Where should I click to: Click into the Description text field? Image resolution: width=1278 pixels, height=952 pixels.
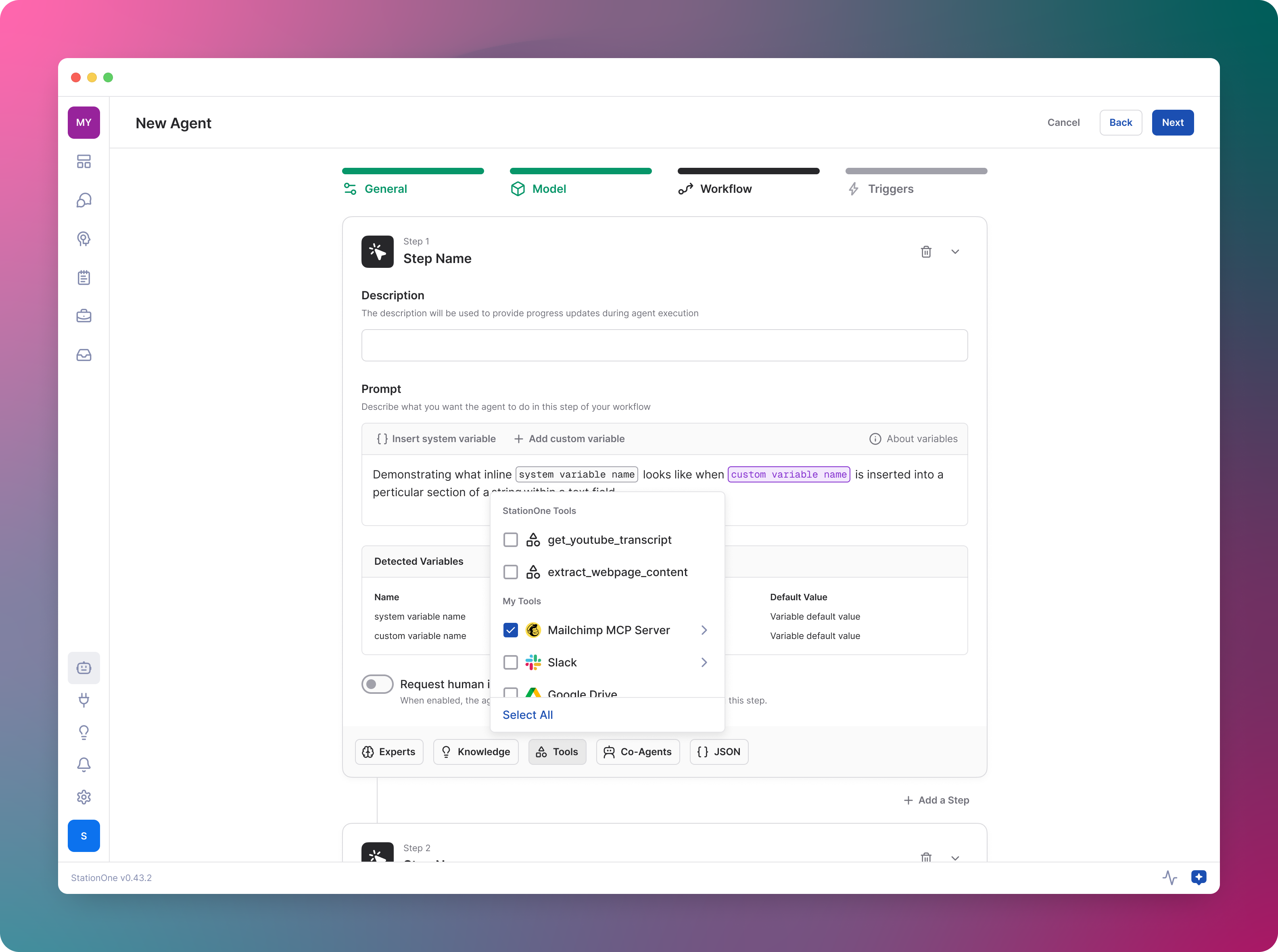(664, 345)
